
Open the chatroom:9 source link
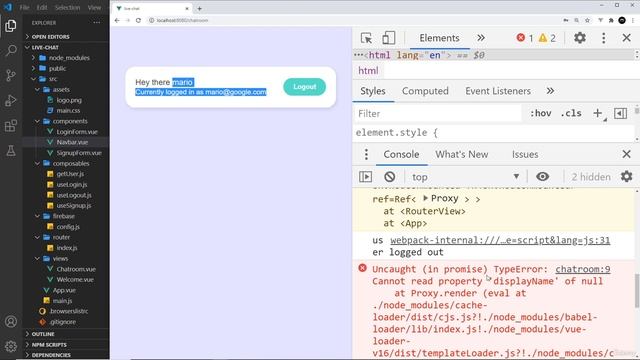click(x=582, y=269)
